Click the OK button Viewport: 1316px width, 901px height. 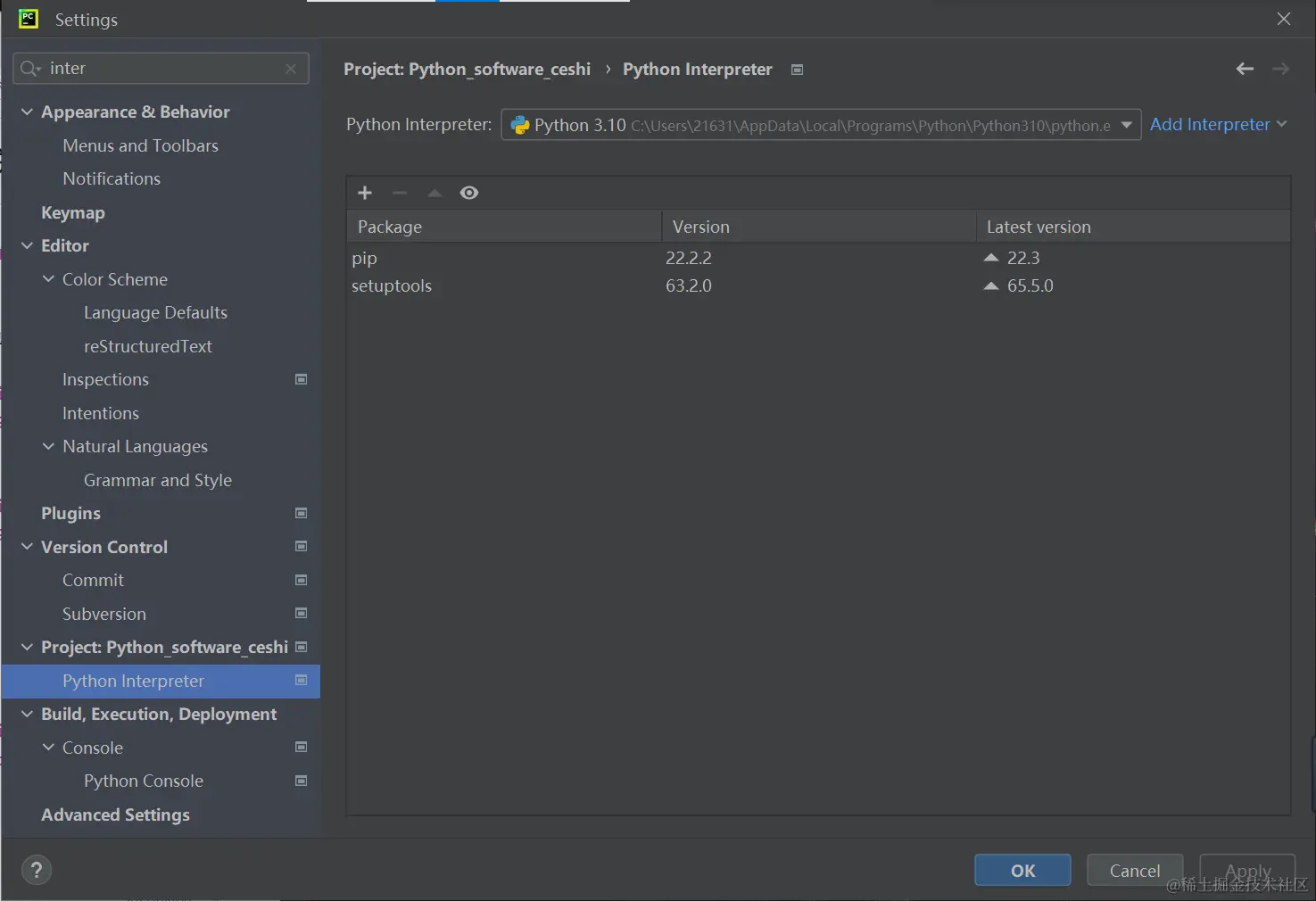(1022, 870)
